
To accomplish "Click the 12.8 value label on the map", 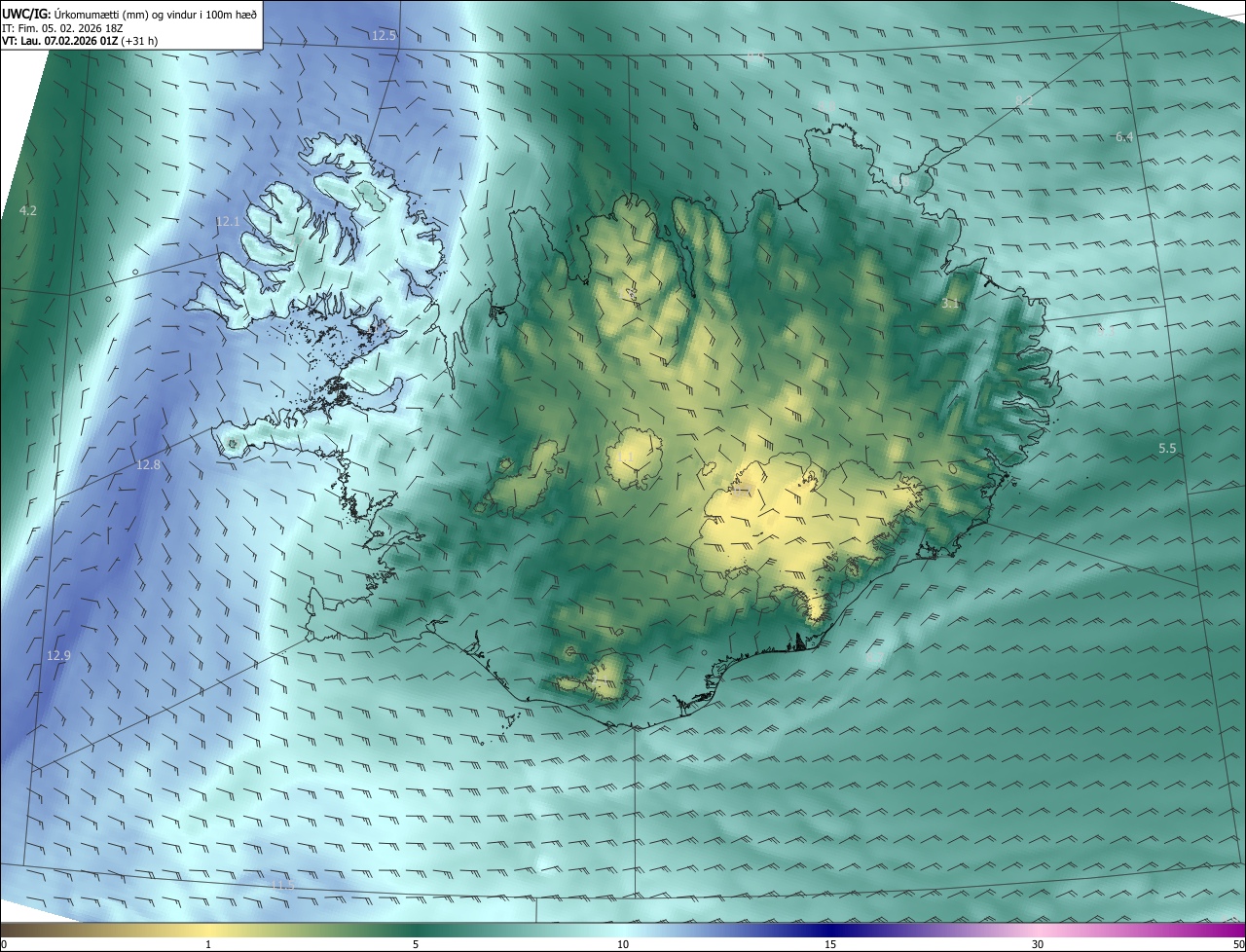I will [148, 465].
